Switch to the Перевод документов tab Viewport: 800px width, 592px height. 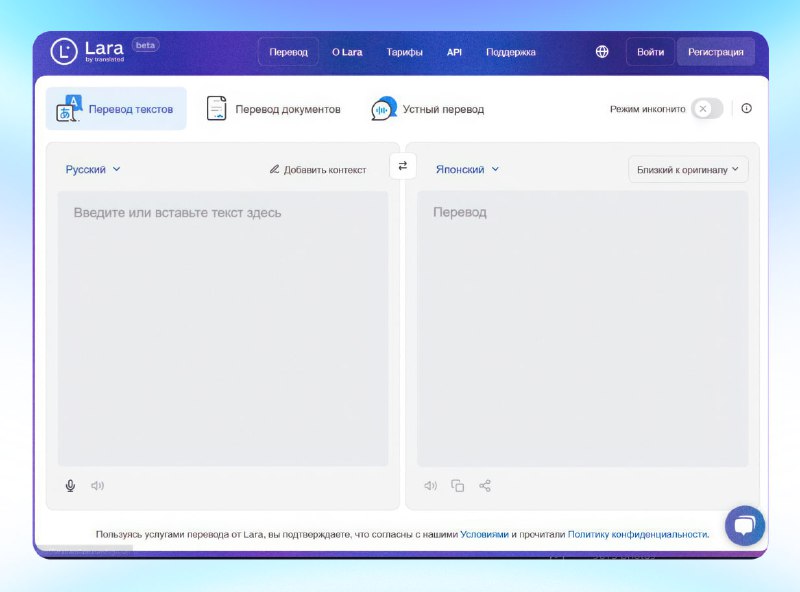(x=276, y=107)
